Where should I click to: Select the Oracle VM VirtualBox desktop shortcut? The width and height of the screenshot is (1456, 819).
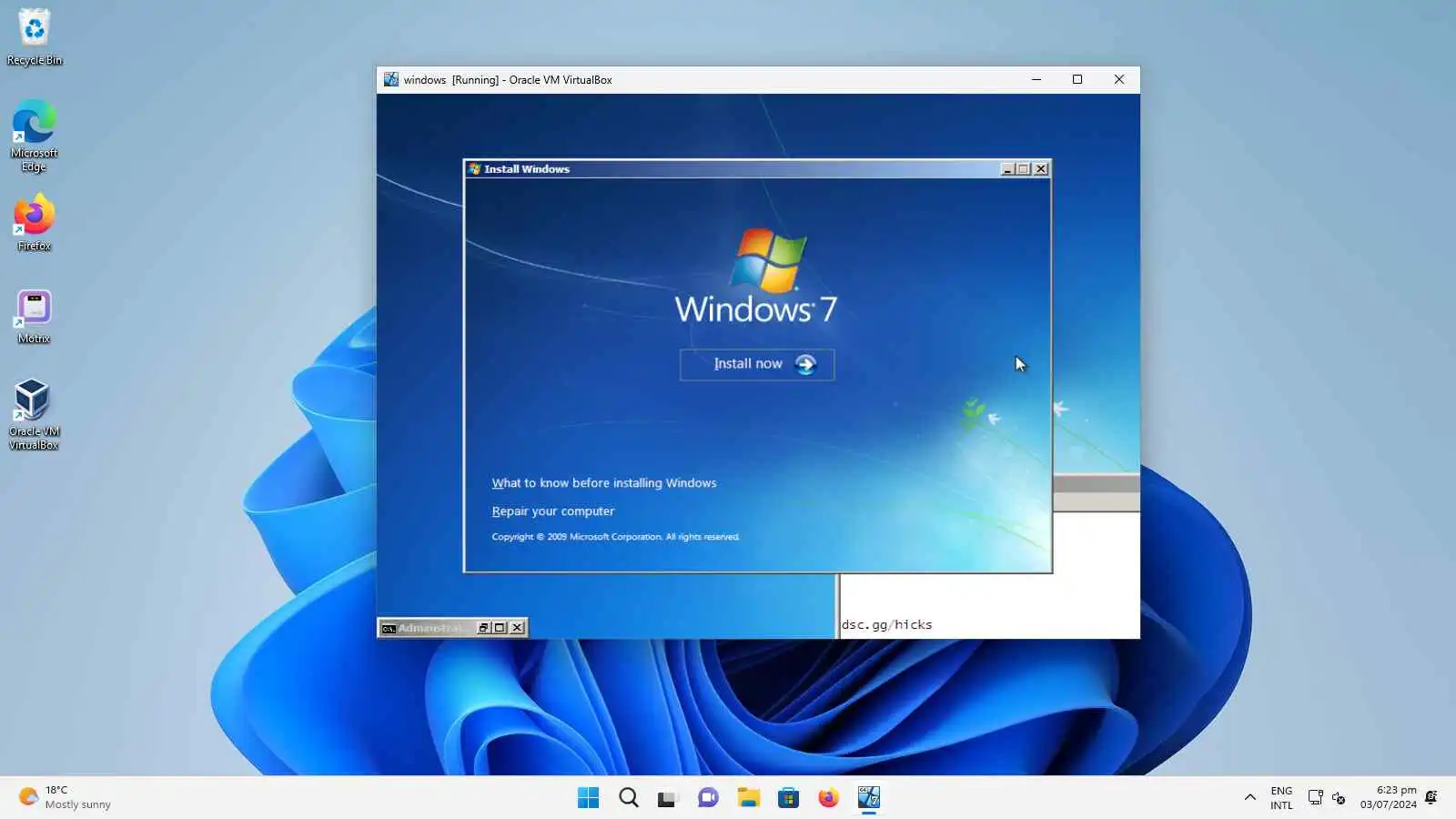point(34,414)
